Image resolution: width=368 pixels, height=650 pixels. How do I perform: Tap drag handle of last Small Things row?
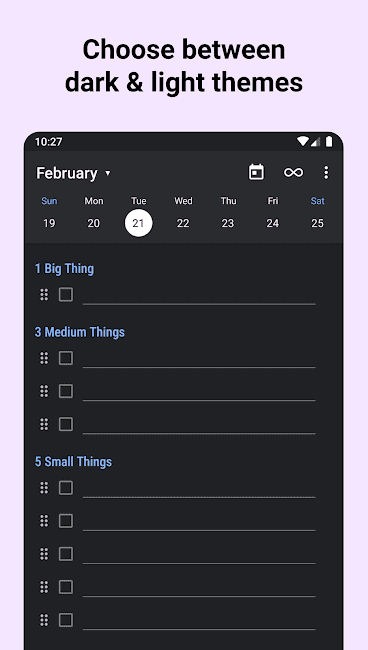click(44, 620)
